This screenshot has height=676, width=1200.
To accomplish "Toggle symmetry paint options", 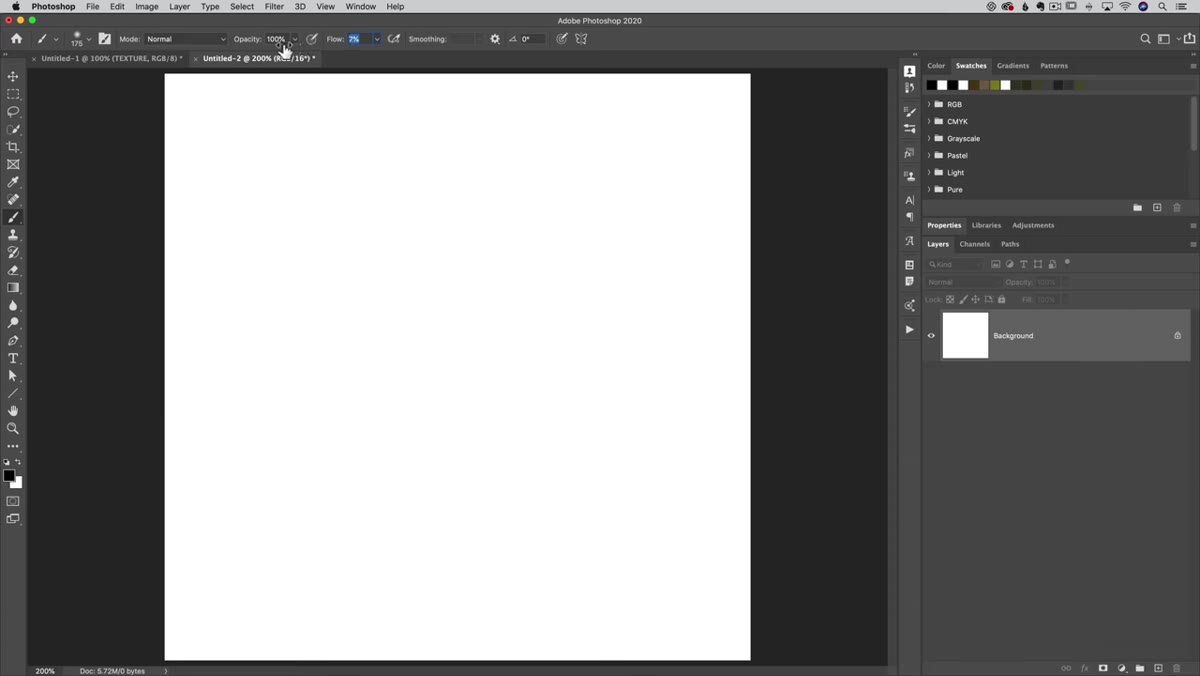I will 581,39.
